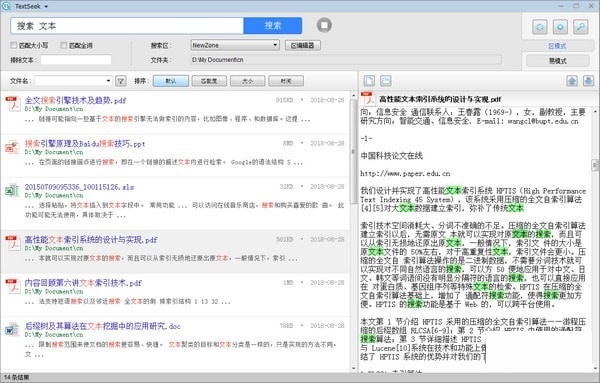This screenshot has height=383, width=600.
Task: Click PDF icon of 高性能文本索引系统 list result
Action: point(13,243)
